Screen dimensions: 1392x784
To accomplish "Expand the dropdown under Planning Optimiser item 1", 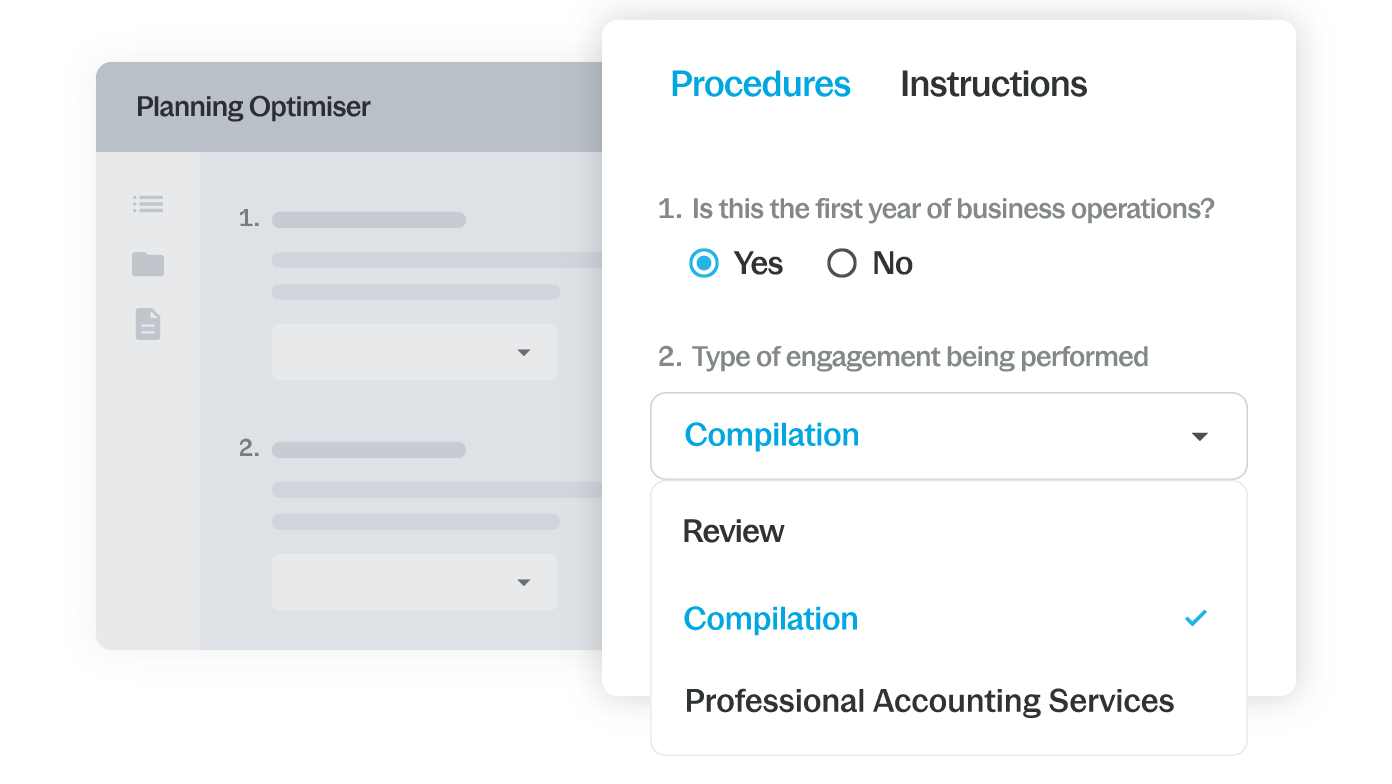I will (x=523, y=352).
